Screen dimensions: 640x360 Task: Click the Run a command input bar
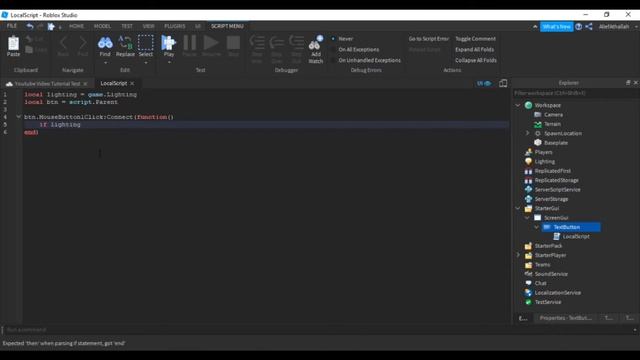pos(318,330)
